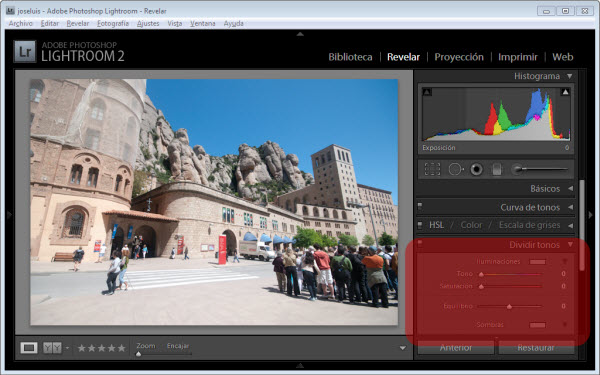The image size is (600, 375).
Task: Click the Anterior button
Action: (x=456, y=347)
